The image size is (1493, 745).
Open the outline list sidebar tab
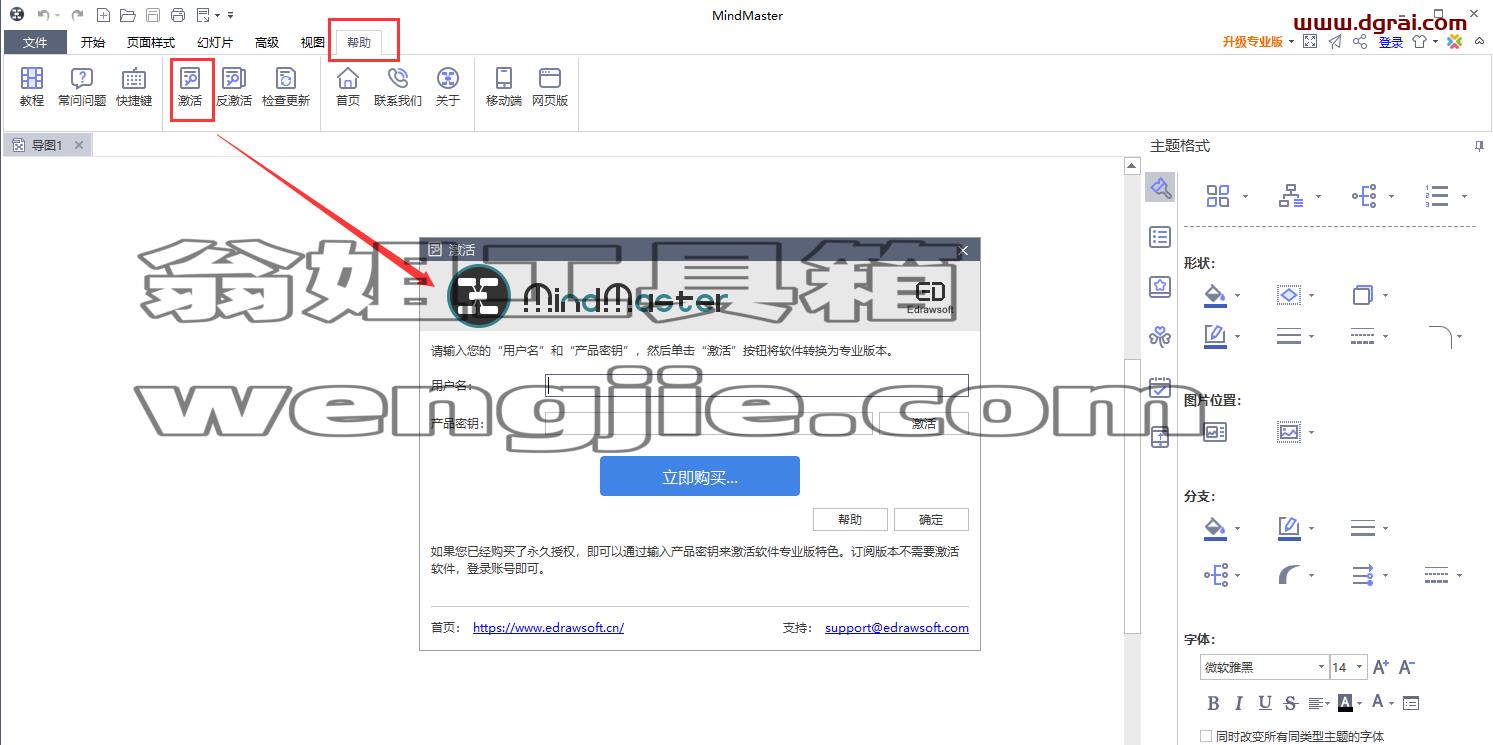point(1160,237)
